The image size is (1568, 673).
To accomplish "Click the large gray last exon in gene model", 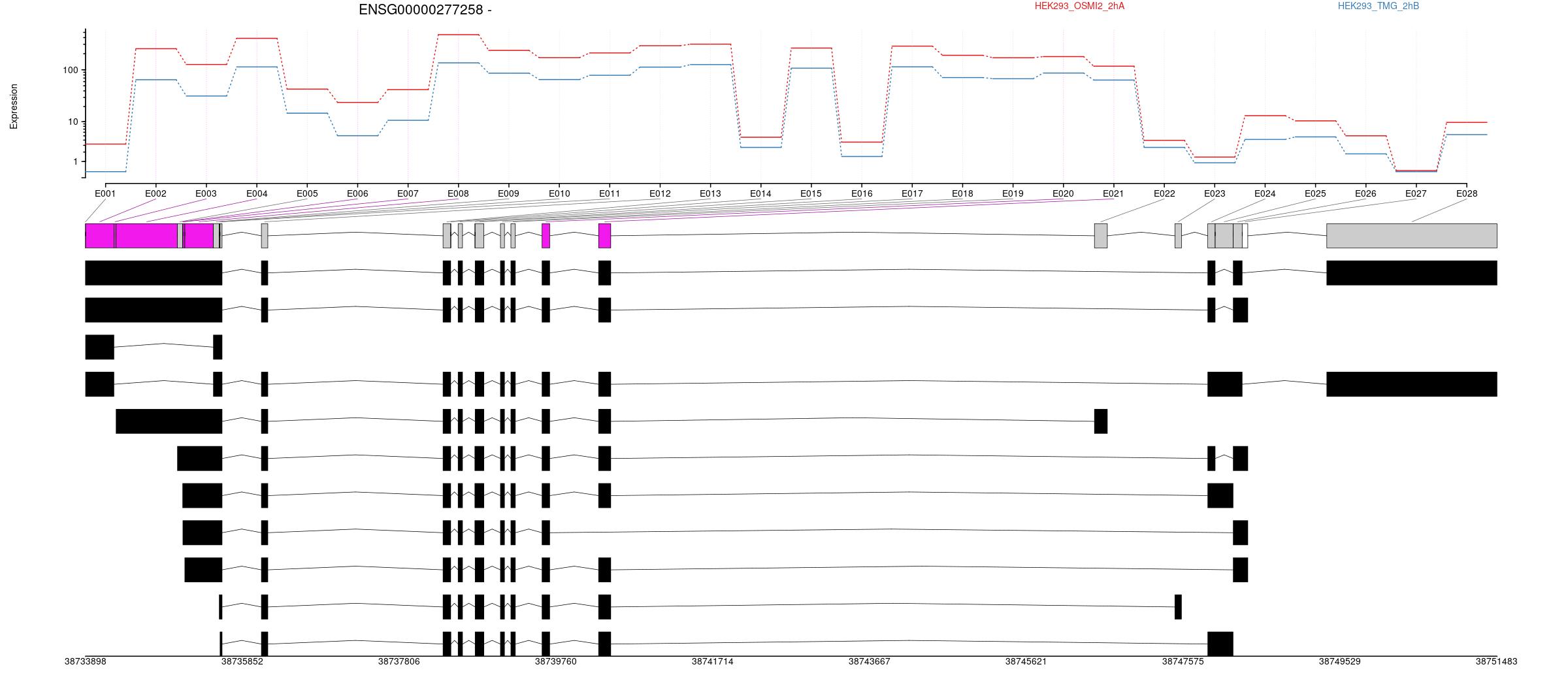I will [x=1412, y=236].
